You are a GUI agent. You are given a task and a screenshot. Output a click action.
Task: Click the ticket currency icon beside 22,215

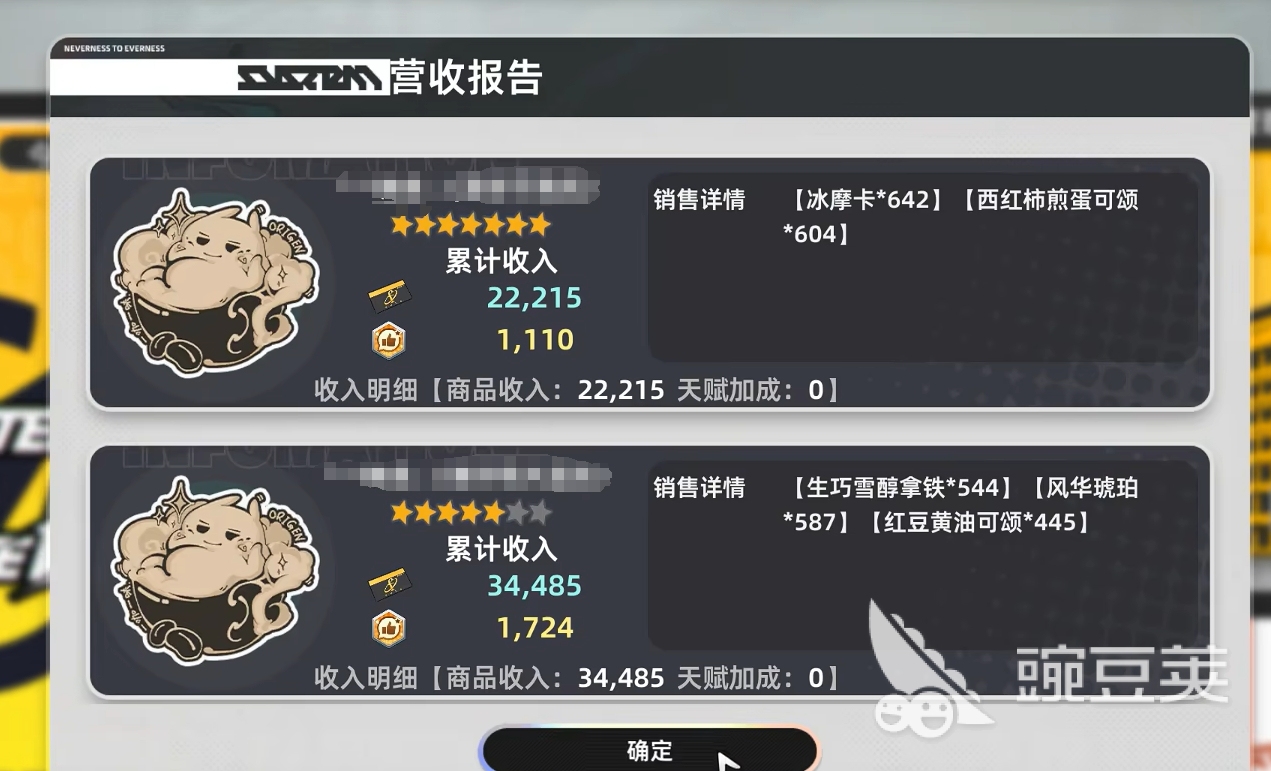(389, 297)
